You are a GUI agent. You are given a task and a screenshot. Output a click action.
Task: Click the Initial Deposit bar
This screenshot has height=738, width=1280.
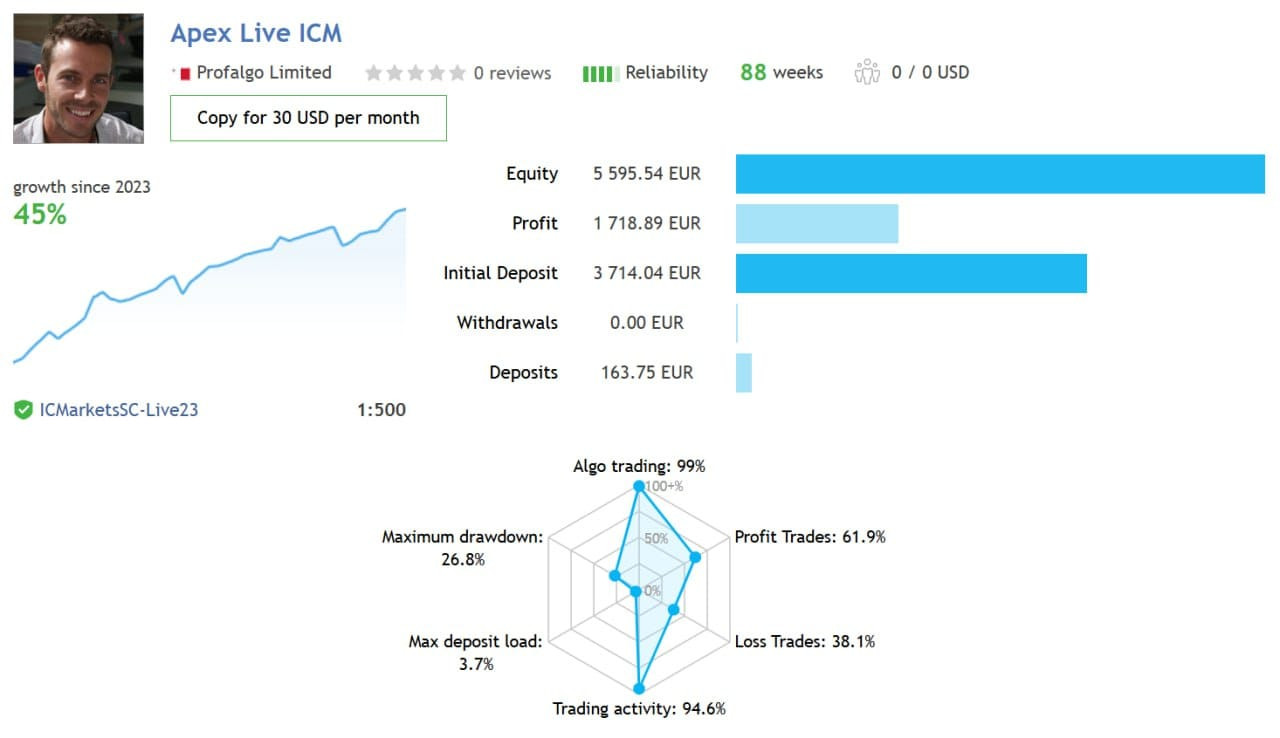tap(911, 273)
